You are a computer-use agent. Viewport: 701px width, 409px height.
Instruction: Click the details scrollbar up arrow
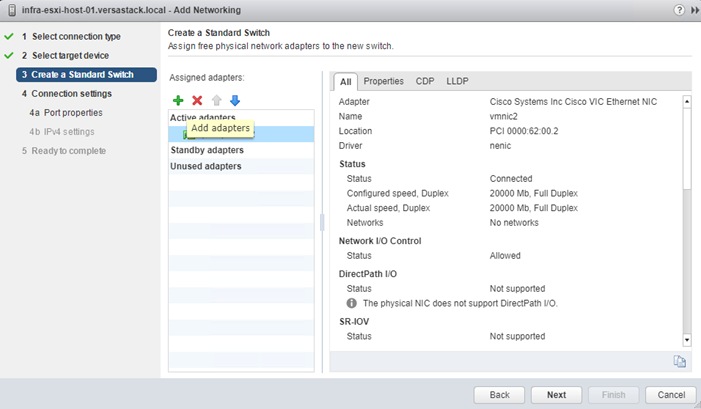pos(687,101)
